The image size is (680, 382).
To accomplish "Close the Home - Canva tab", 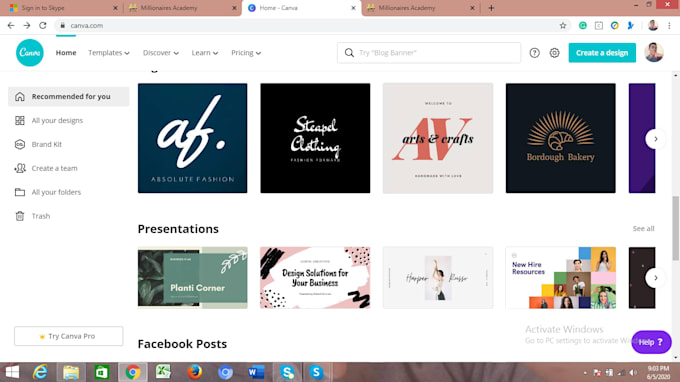I will [353, 8].
